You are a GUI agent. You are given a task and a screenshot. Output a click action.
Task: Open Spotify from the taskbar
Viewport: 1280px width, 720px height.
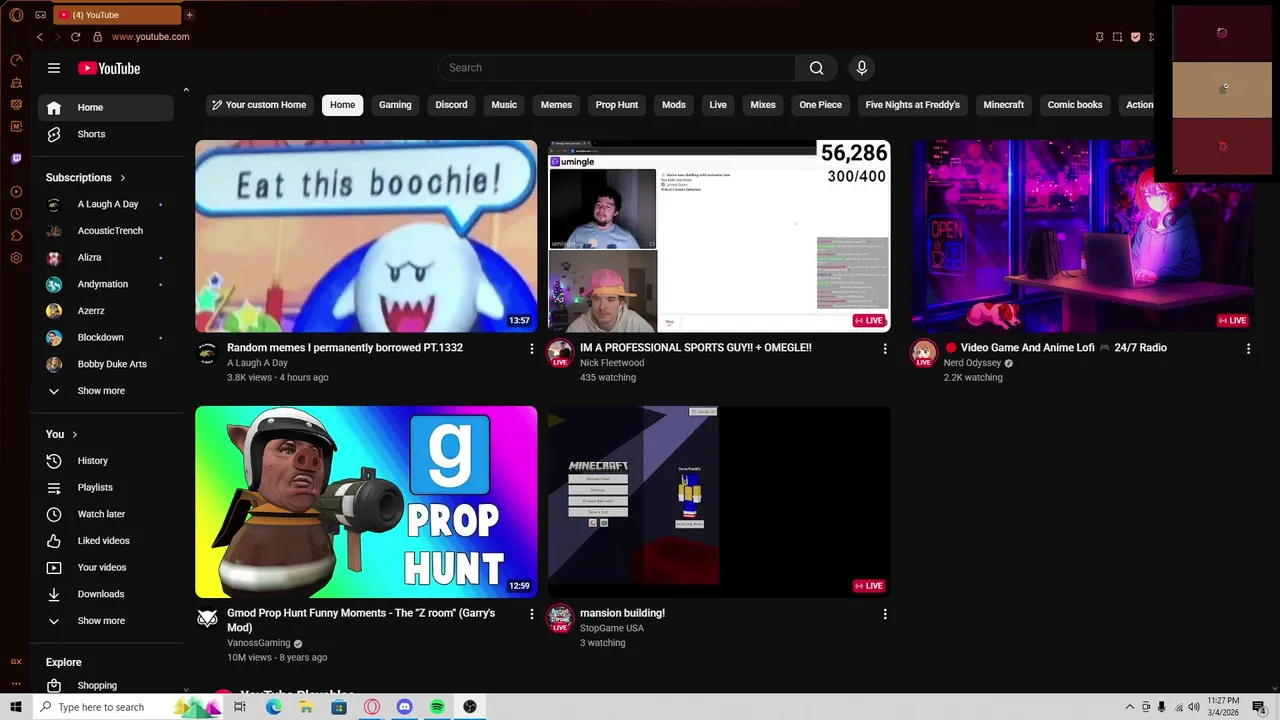[437, 707]
